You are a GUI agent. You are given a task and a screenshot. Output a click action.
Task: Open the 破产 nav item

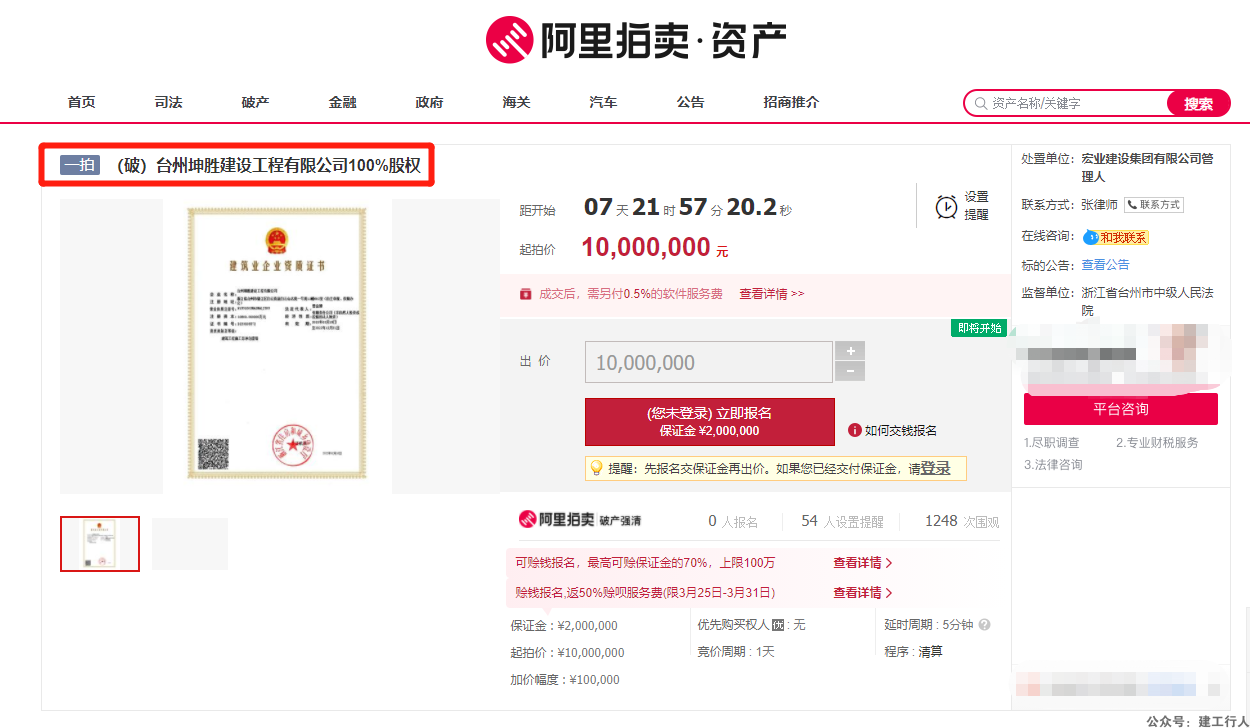tap(256, 102)
